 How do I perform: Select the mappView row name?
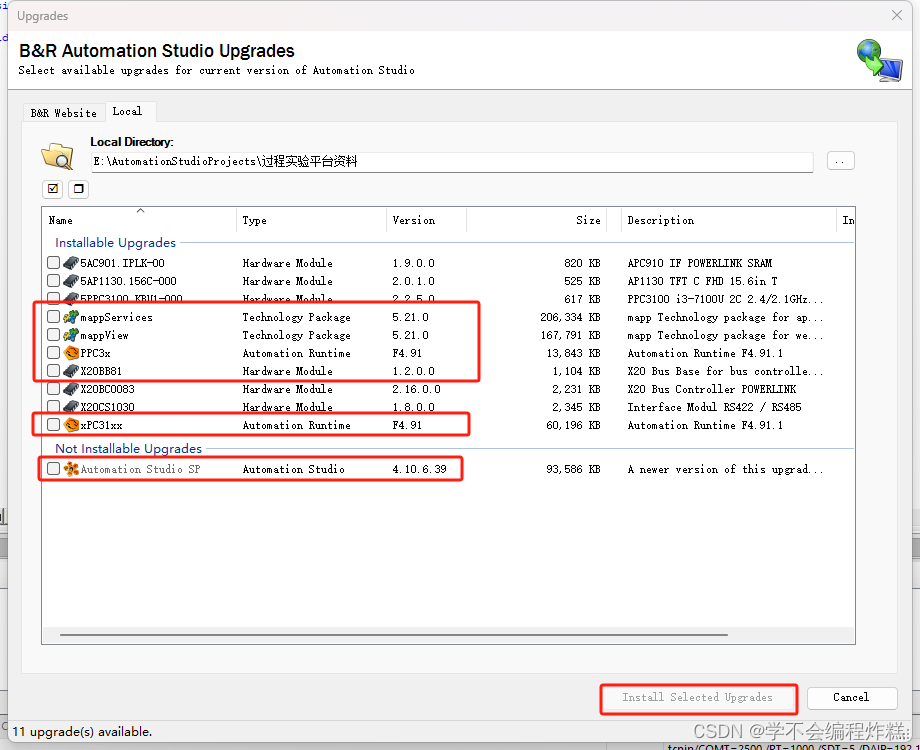pyautogui.click(x=104, y=335)
